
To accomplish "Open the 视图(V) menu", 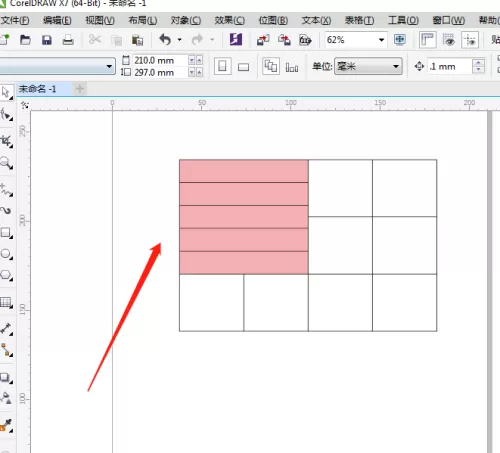I will coord(100,21).
